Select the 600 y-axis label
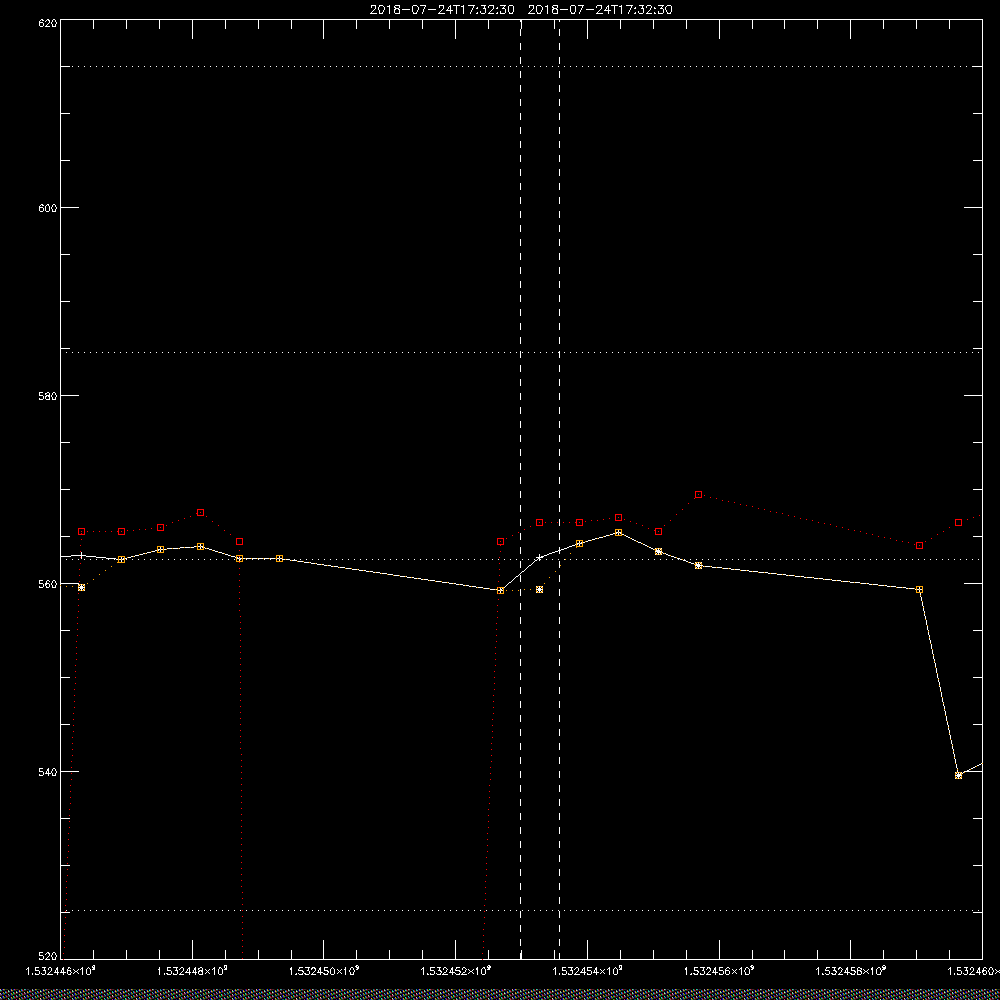Viewport: 1000px width, 1000px height. coord(48,208)
